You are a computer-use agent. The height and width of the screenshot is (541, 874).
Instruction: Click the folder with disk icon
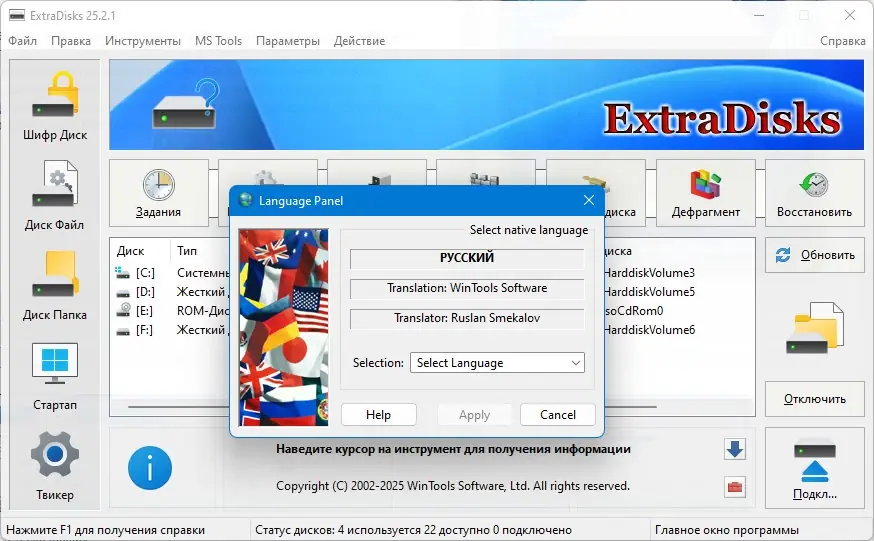[814, 328]
